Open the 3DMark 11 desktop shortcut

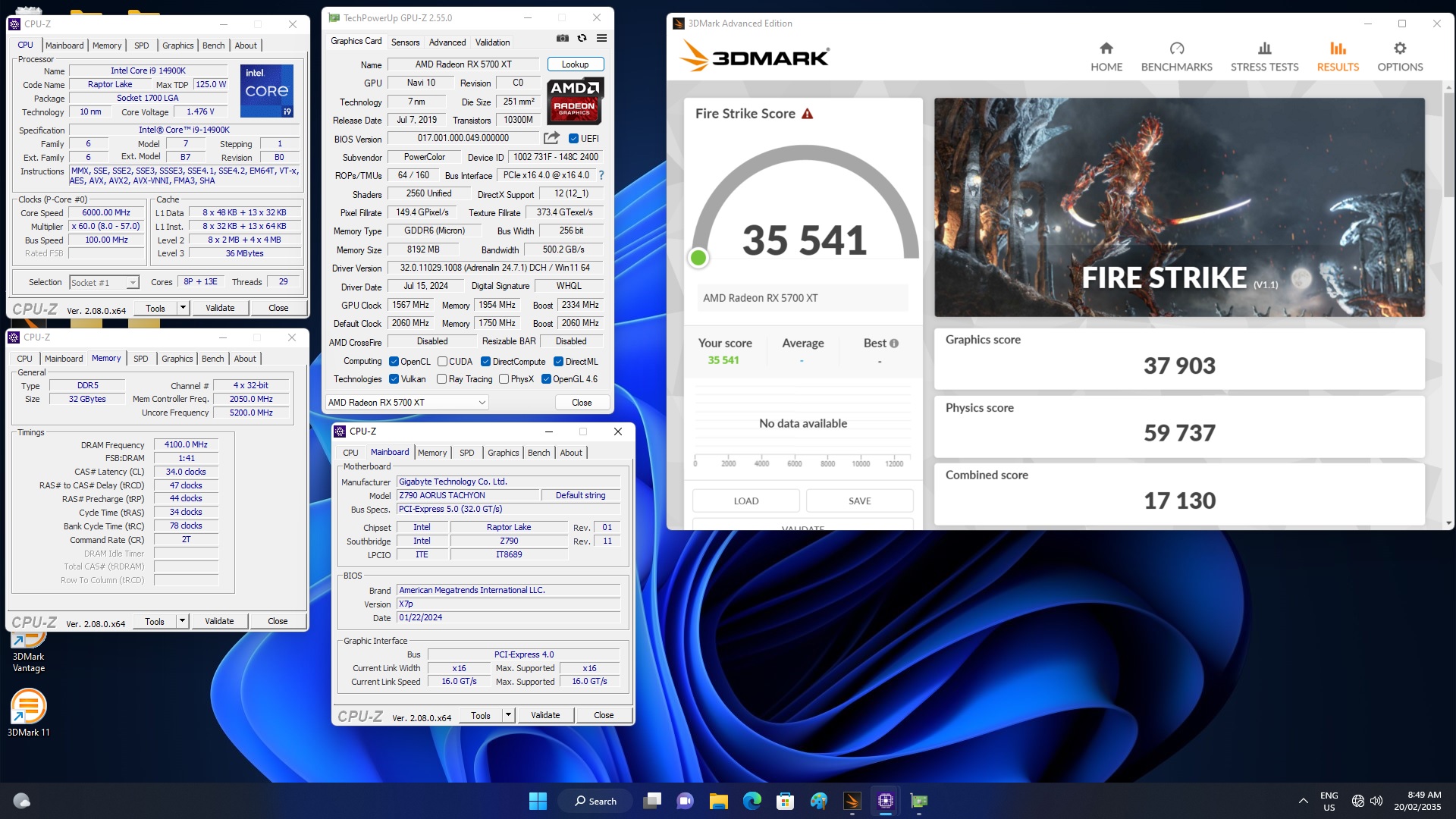click(x=29, y=713)
